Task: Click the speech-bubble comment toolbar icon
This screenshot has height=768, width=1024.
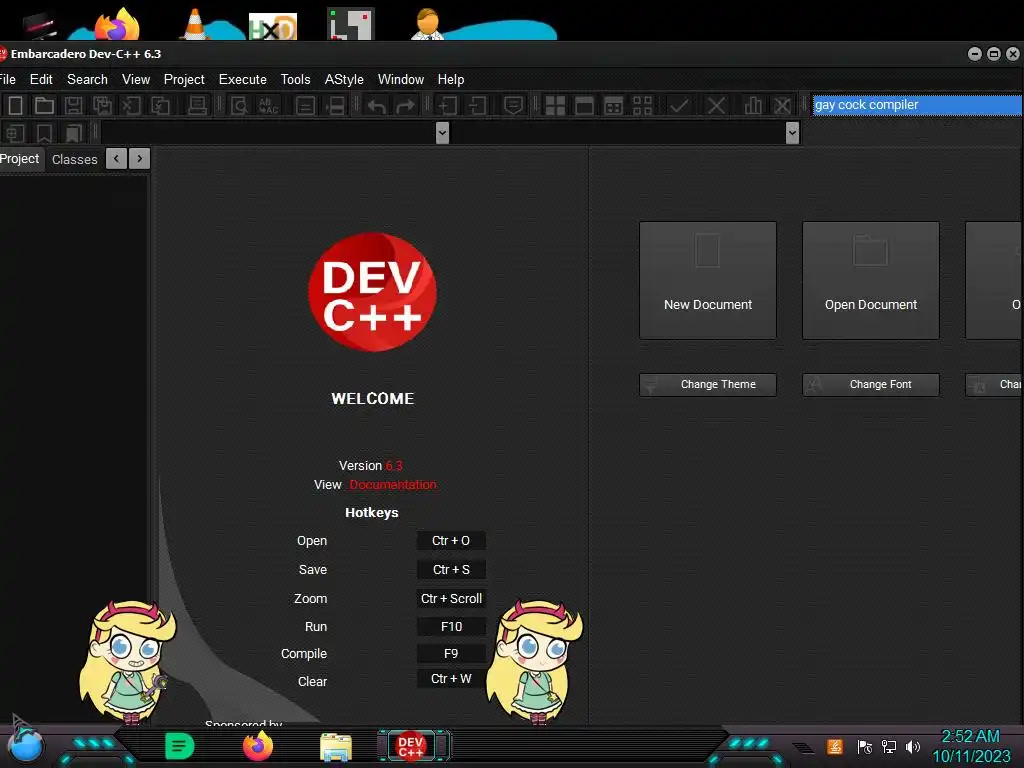Action: coord(513,105)
